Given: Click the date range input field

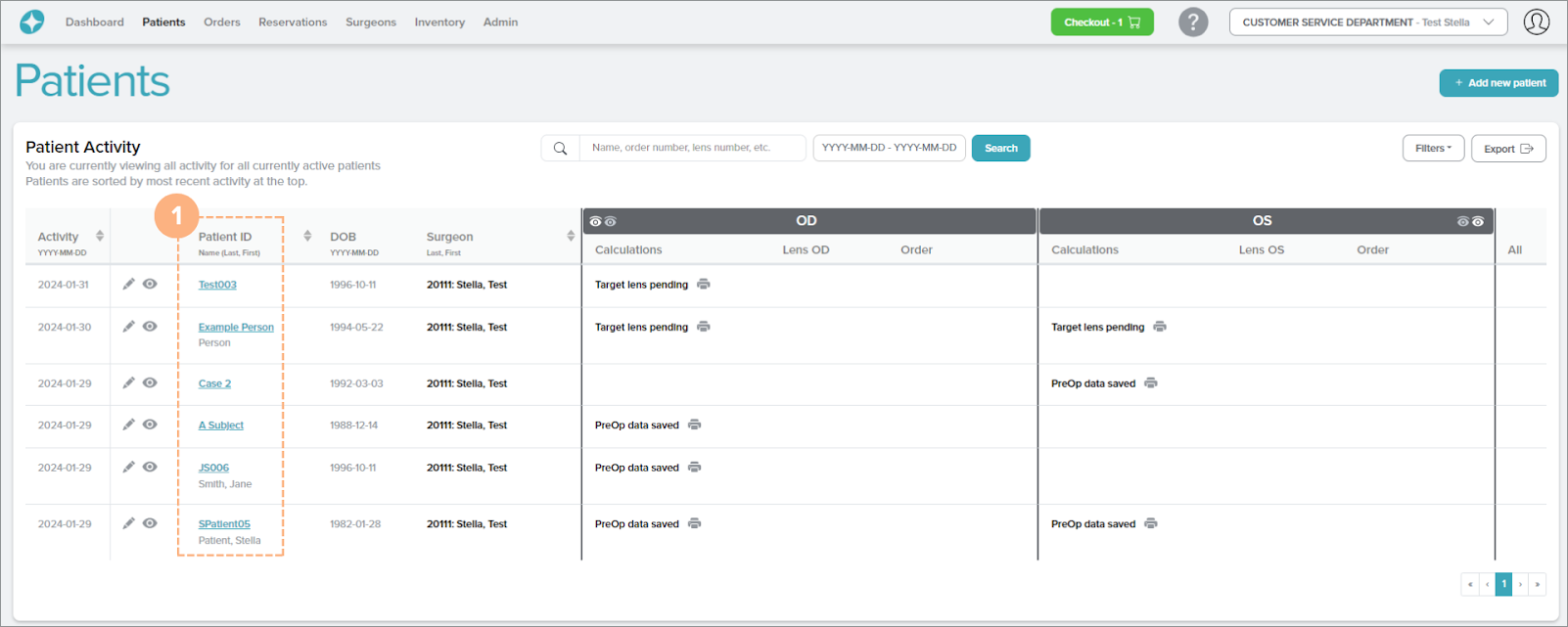Looking at the screenshot, I should pyautogui.click(x=889, y=148).
